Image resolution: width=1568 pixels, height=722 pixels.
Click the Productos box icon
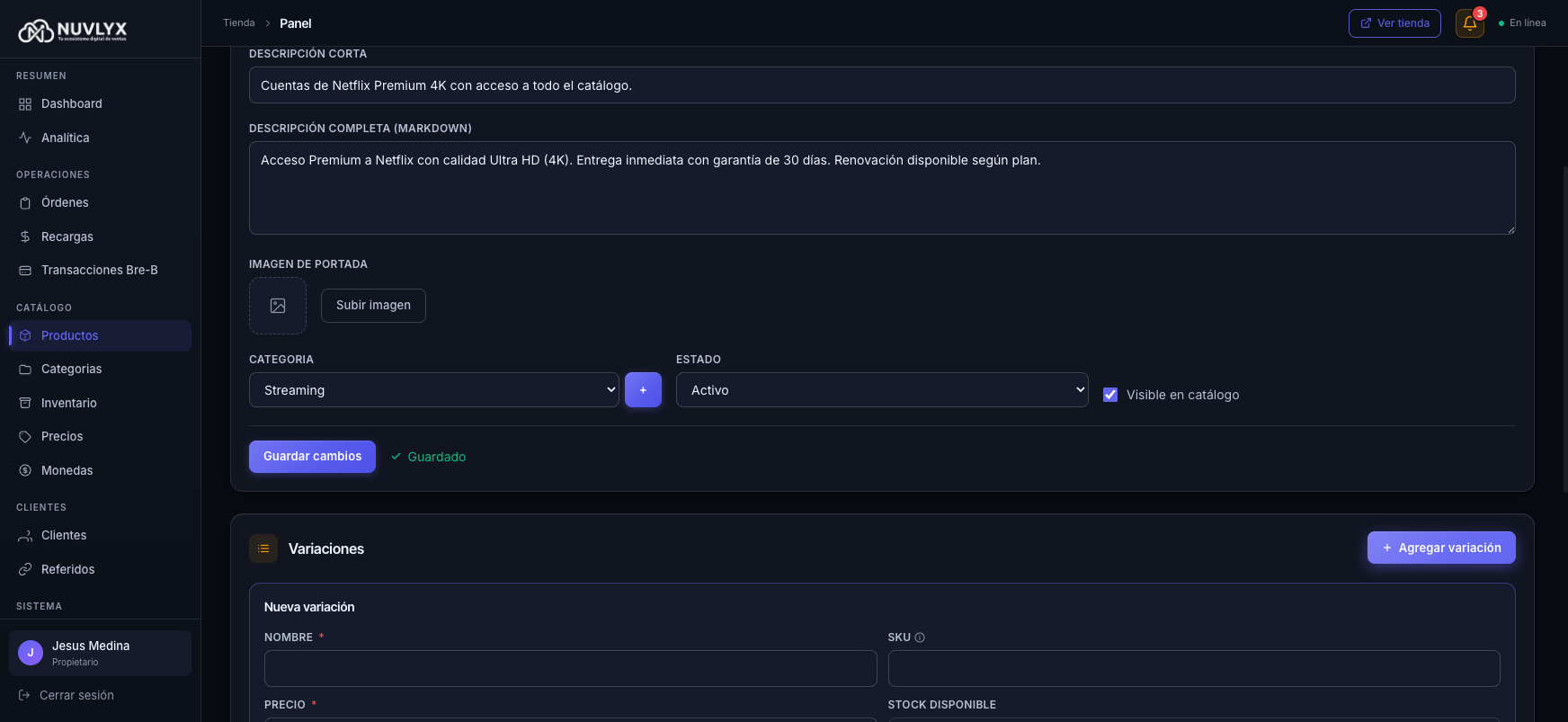pyautogui.click(x=25, y=335)
